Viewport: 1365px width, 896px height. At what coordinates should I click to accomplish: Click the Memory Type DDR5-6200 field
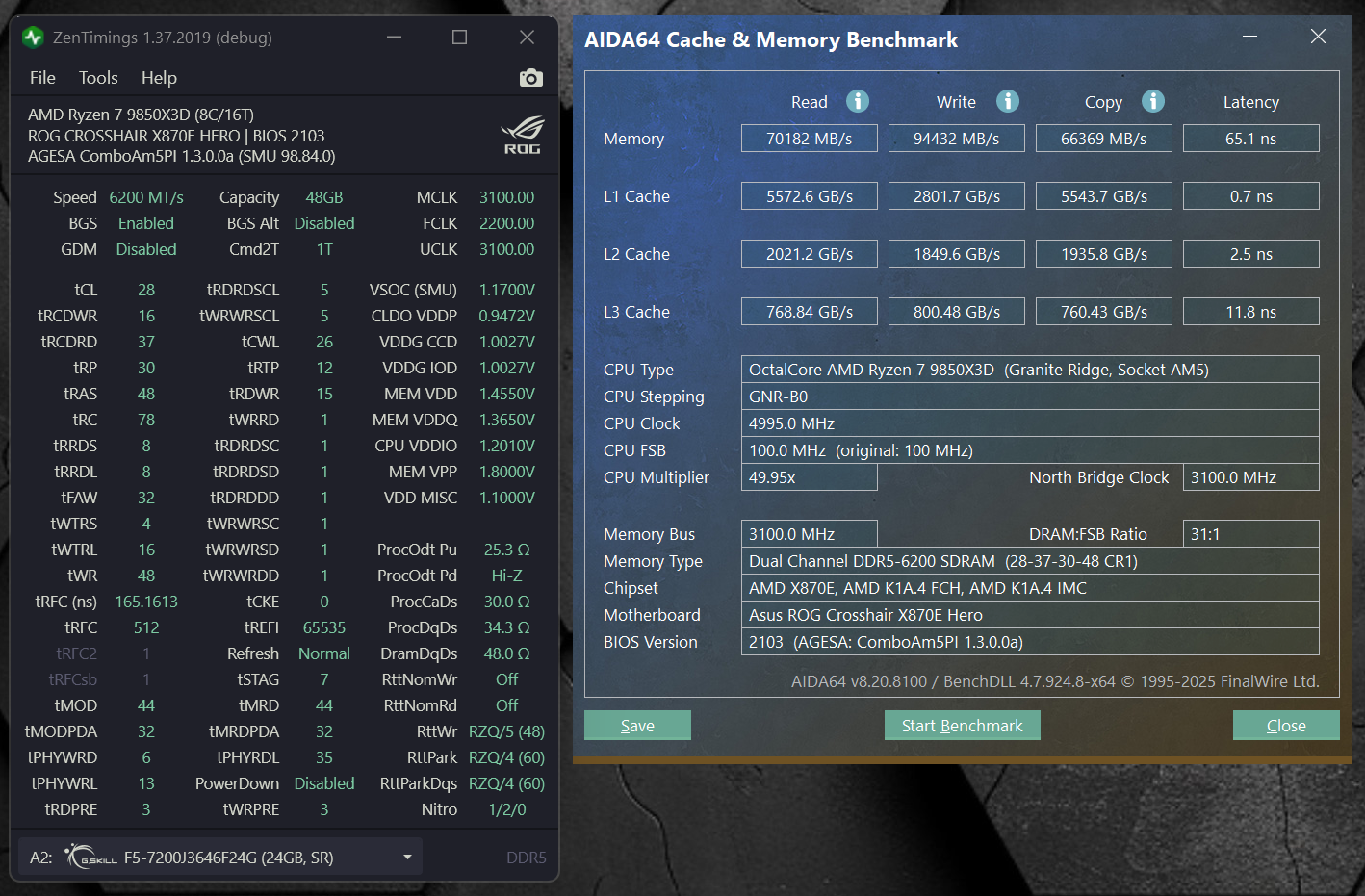pos(1030,561)
